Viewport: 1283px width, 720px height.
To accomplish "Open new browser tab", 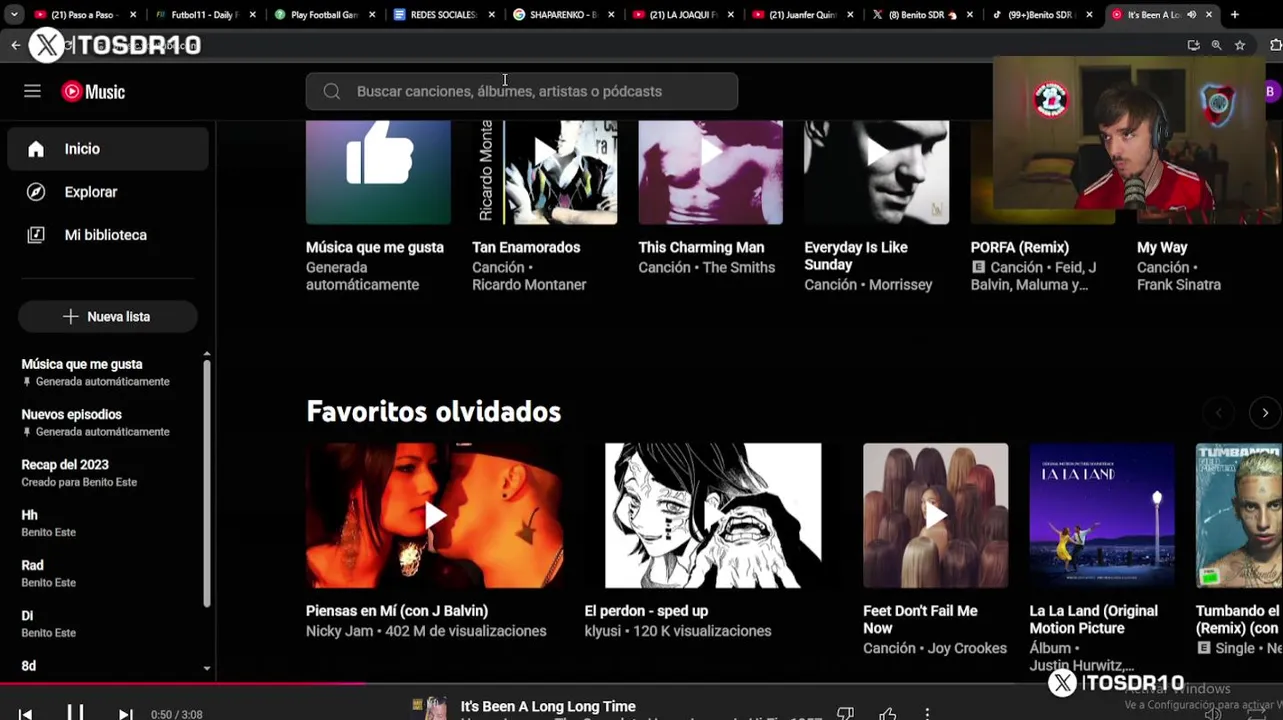I will pos(1235,15).
